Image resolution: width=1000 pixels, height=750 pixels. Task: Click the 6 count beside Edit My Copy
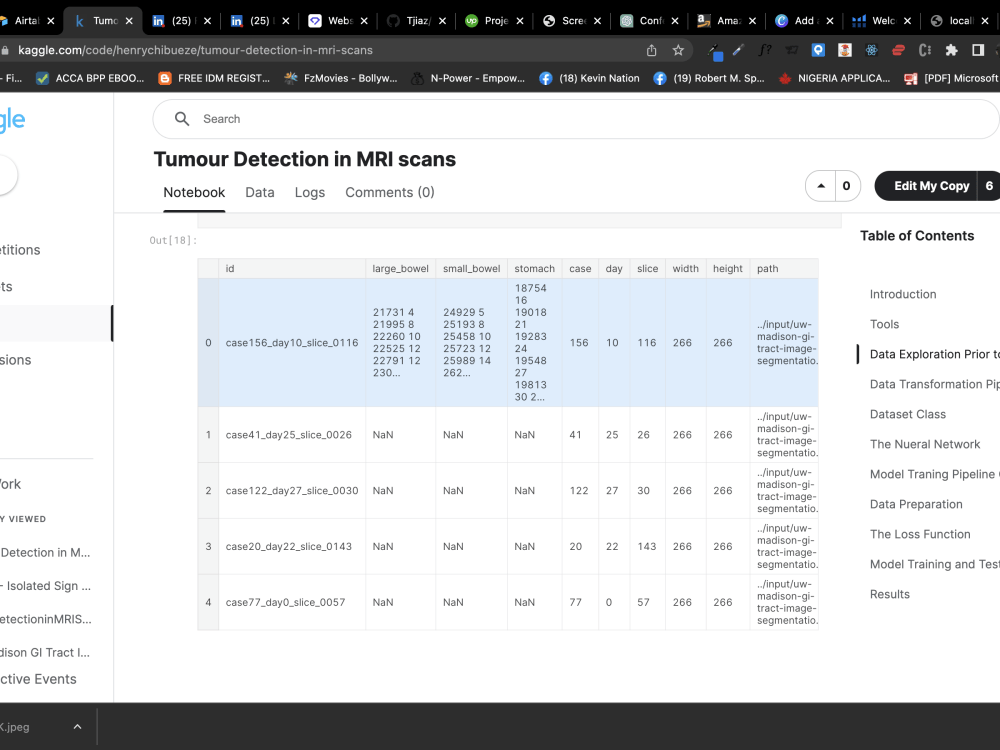tap(989, 186)
